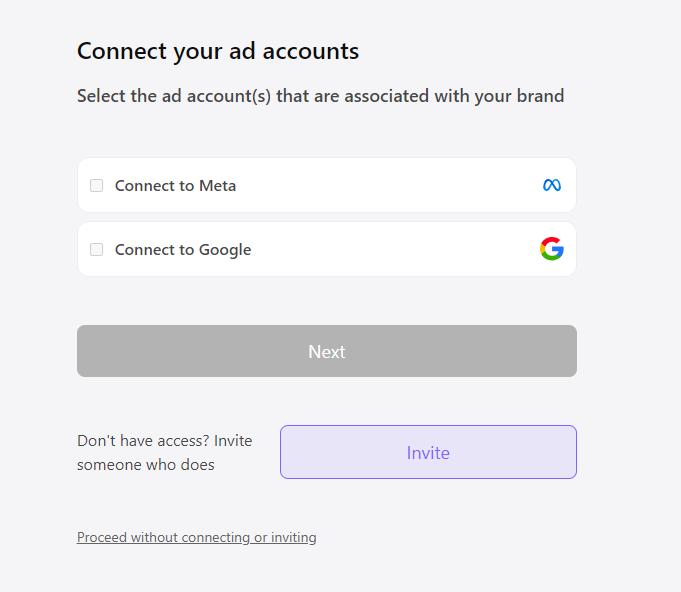Click the word "brand" in the subtitle
The height and width of the screenshot is (592, 681).
(541, 96)
